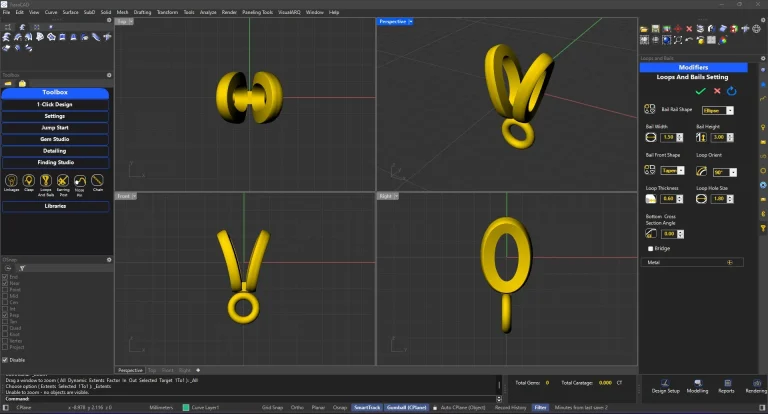Click the Bail Rail Shape icon
Image resolution: width=768 pixels, height=414 pixels.
tap(650, 109)
